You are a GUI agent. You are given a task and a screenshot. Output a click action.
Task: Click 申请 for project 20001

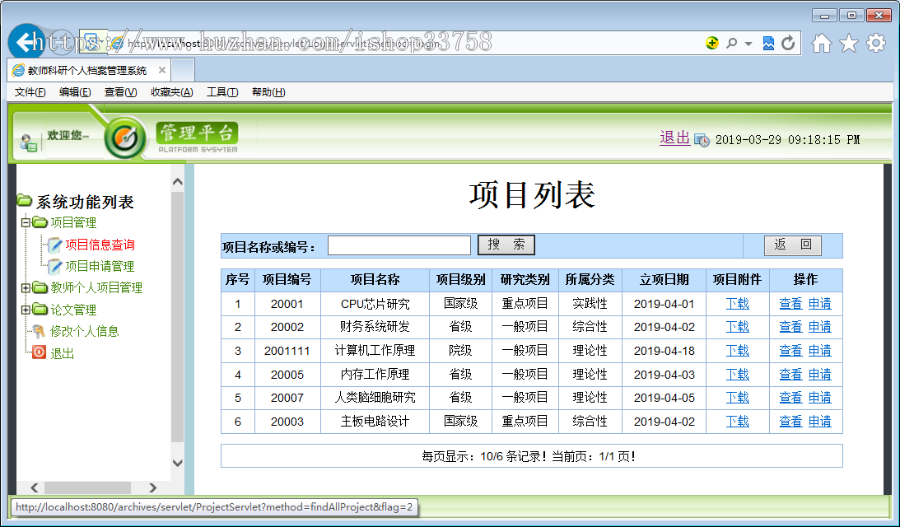[x=820, y=304]
